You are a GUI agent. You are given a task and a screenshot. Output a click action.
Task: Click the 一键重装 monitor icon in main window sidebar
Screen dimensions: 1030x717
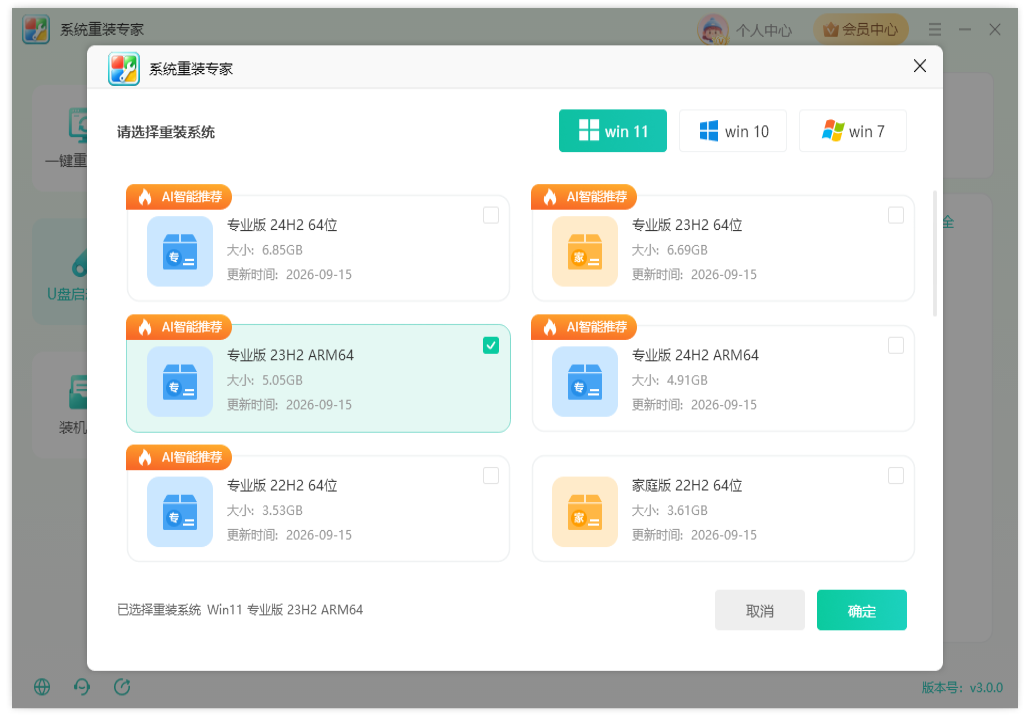[x=78, y=125]
